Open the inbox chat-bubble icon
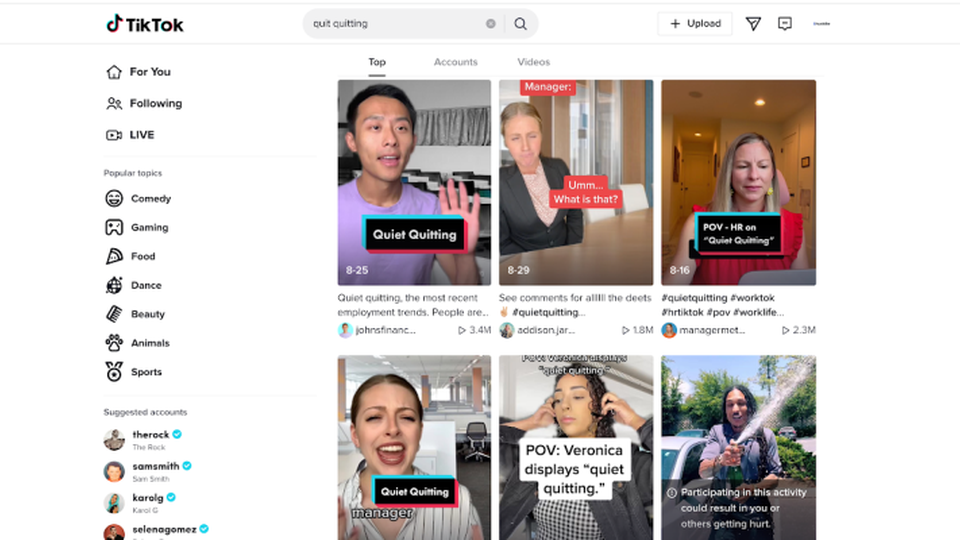960x540 pixels. [784, 23]
